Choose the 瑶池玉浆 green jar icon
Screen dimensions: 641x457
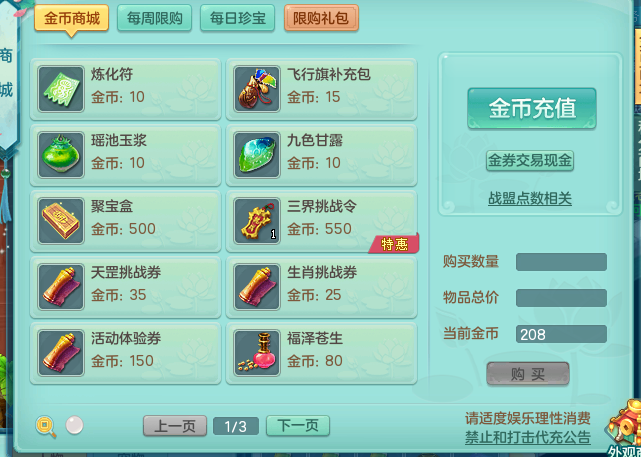click(x=61, y=155)
